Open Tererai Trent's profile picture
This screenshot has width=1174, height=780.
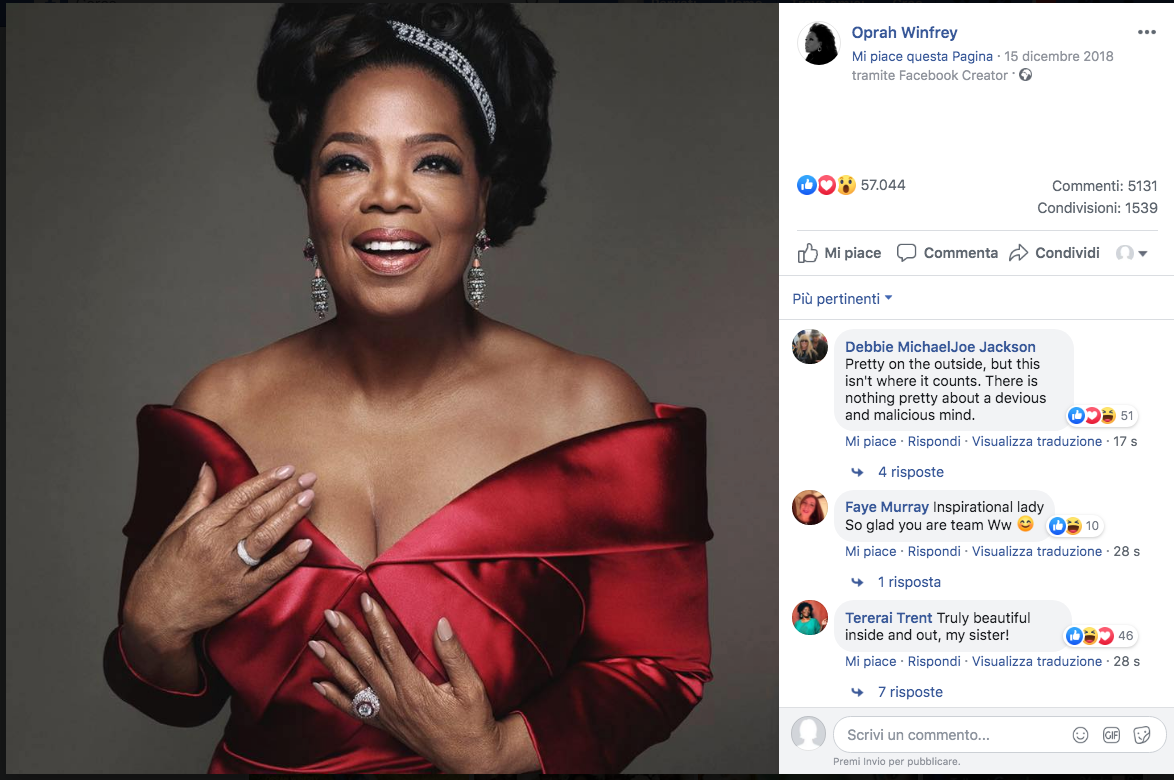[810, 618]
